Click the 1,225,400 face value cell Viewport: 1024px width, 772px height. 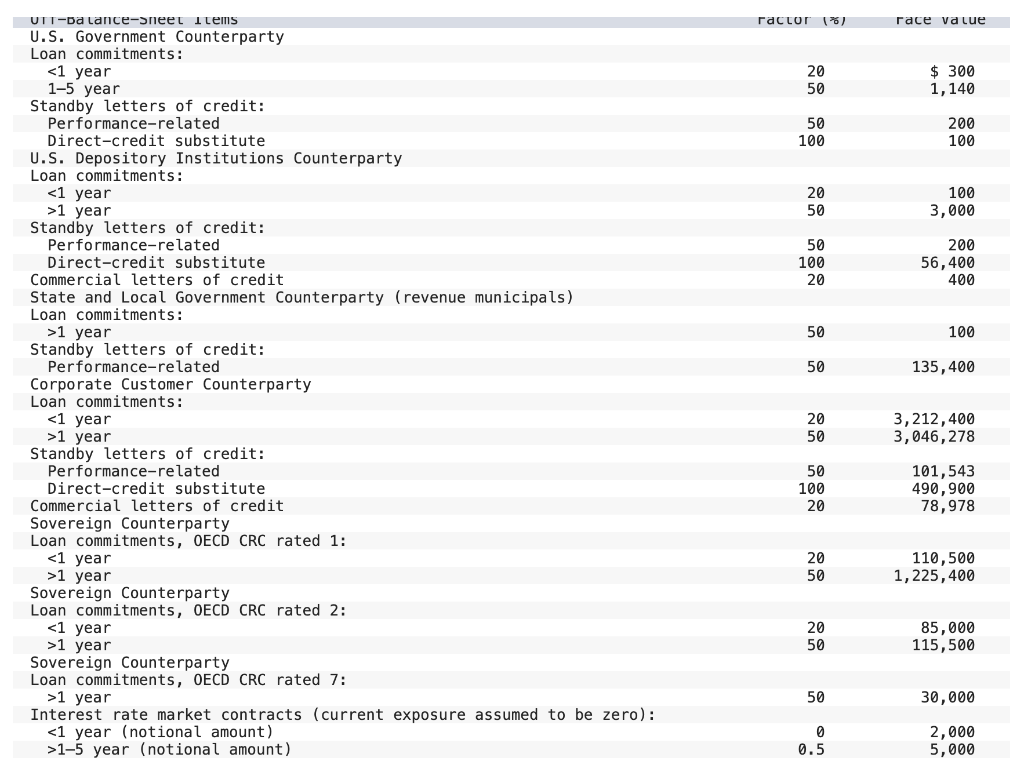(934, 576)
